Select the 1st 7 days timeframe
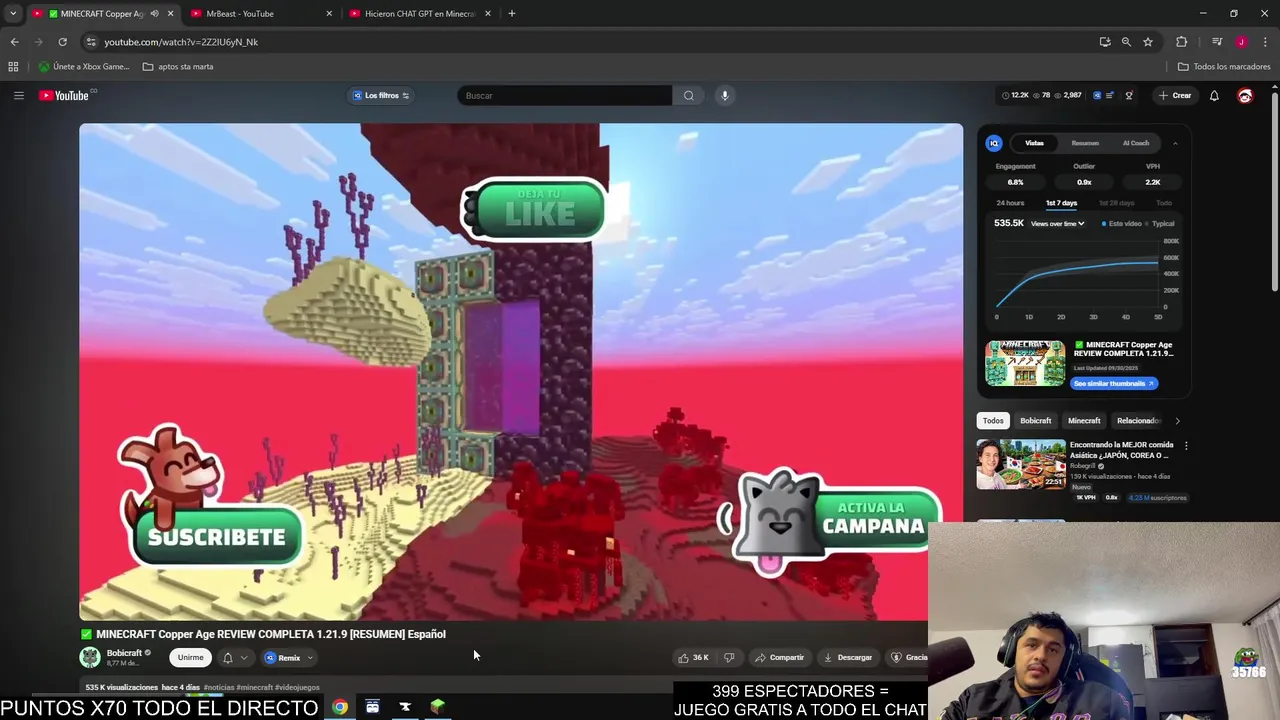This screenshot has width=1280, height=720. pyautogui.click(x=1061, y=203)
